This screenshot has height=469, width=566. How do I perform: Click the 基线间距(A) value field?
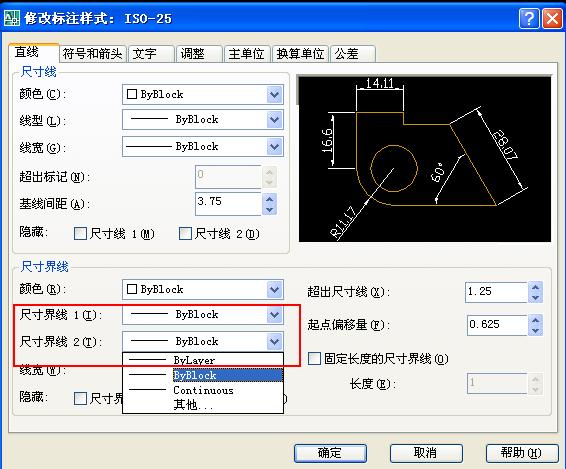point(228,204)
